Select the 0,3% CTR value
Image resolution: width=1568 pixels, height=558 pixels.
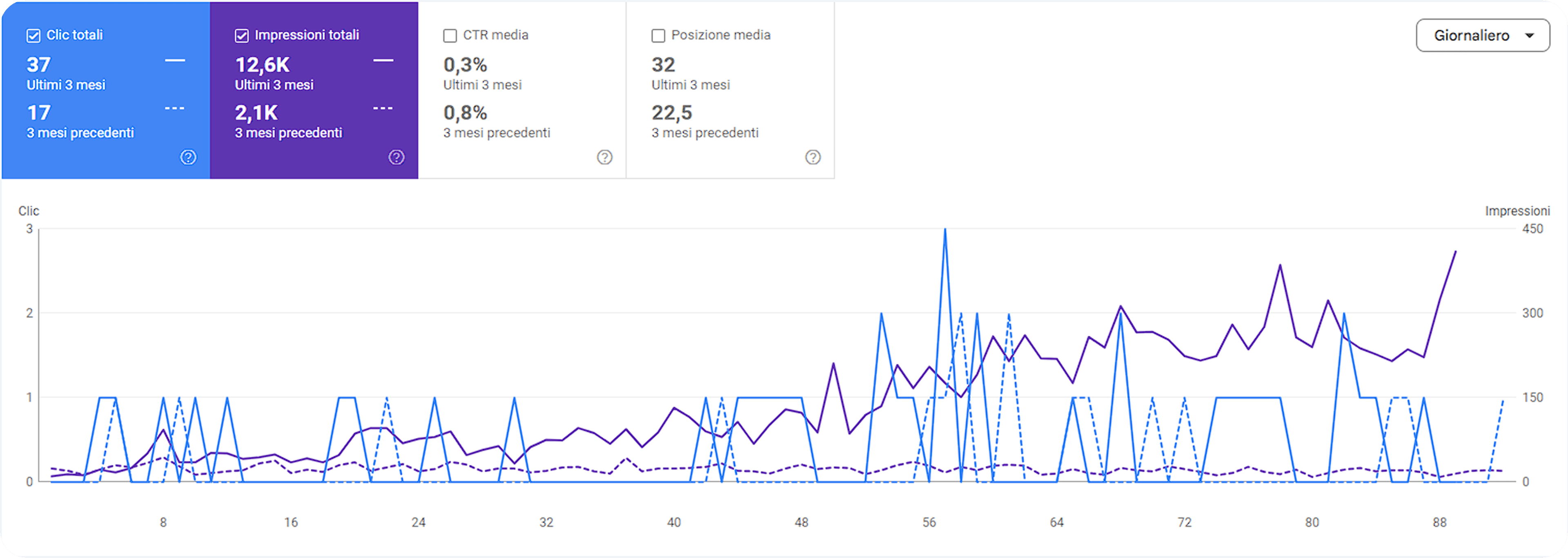(x=465, y=65)
